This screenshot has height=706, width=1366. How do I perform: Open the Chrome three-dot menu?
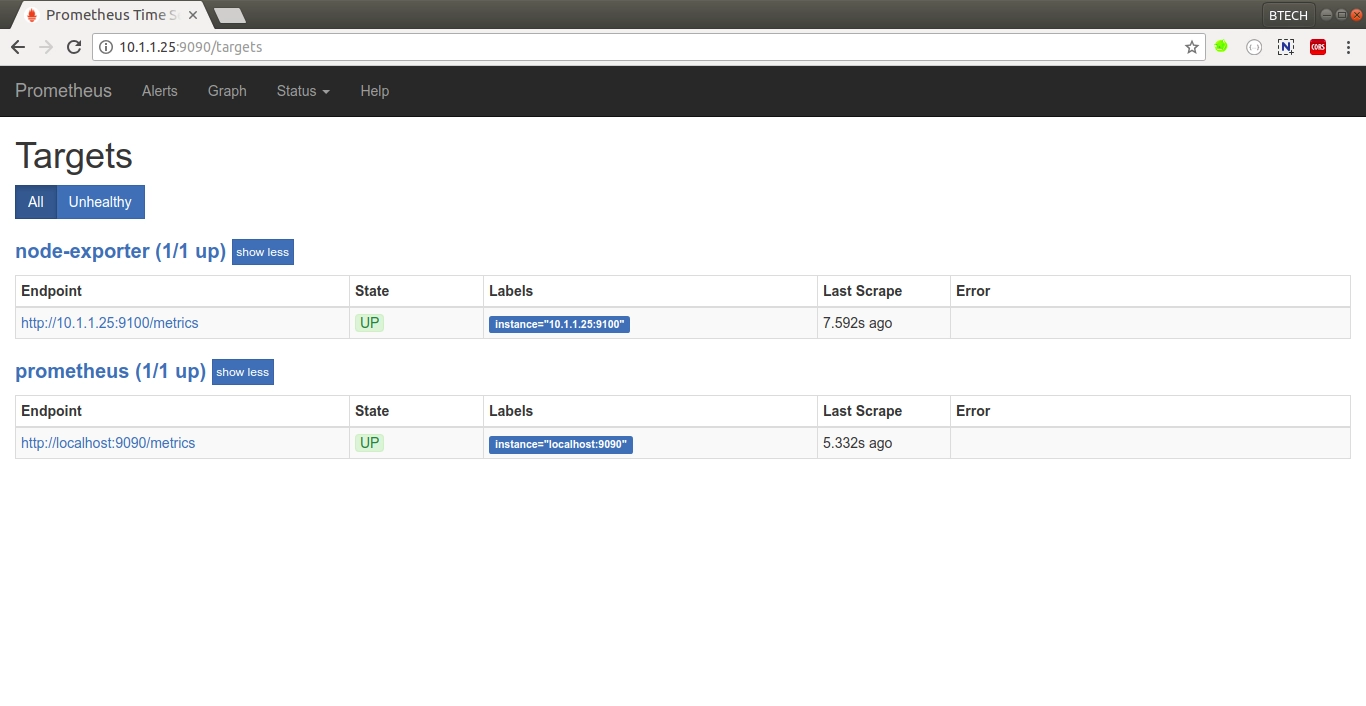[x=1349, y=47]
